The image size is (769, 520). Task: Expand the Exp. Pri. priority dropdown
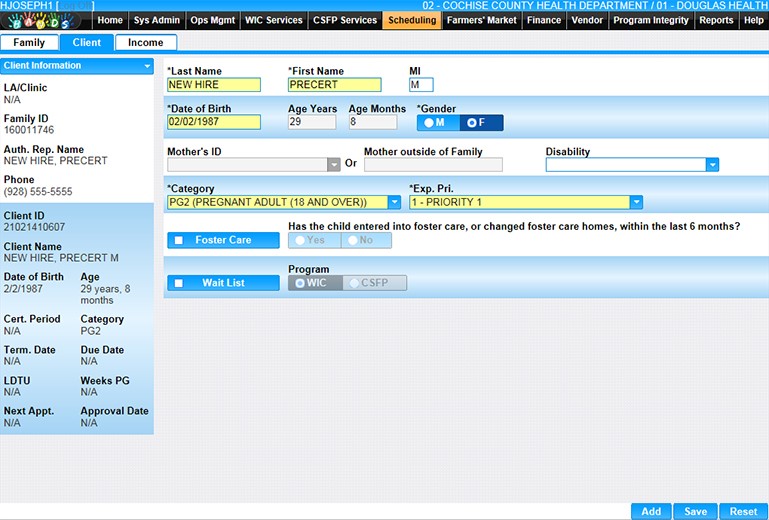[635, 202]
